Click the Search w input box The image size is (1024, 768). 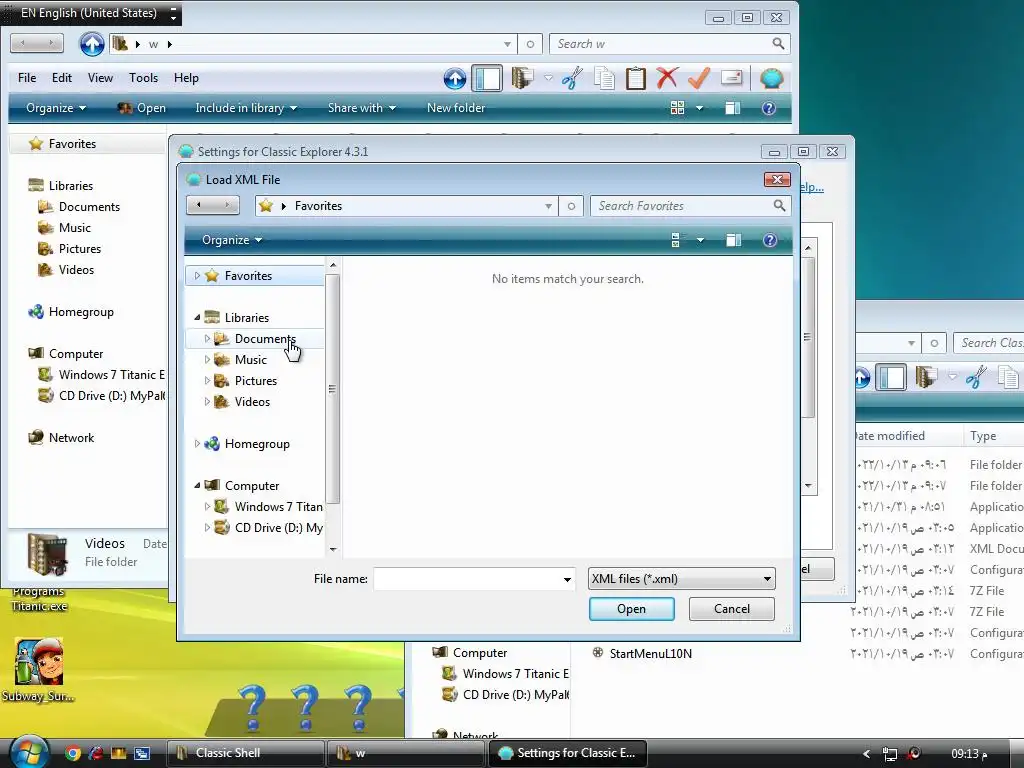(x=661, y=44)
